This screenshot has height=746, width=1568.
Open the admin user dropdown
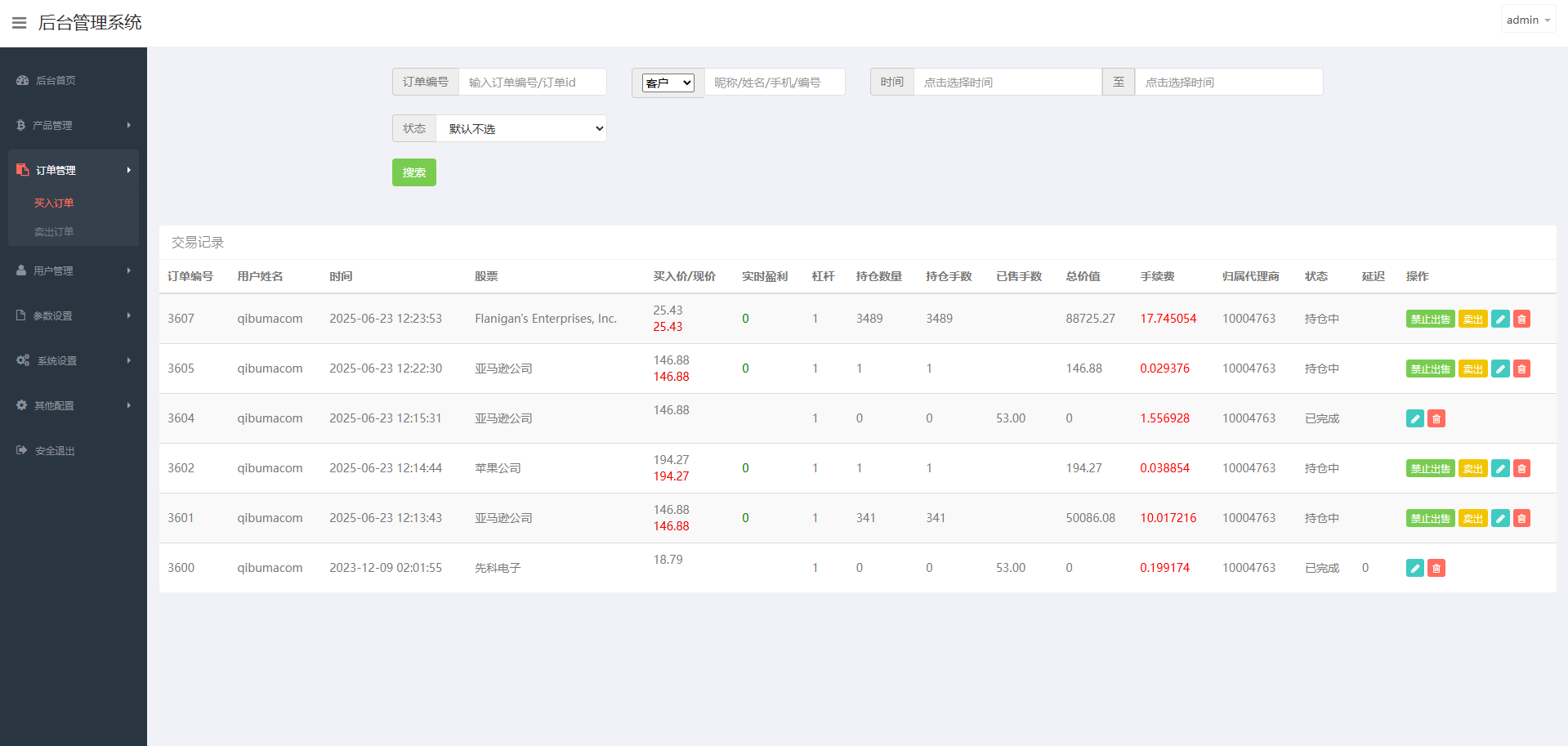pos(1527,20)
